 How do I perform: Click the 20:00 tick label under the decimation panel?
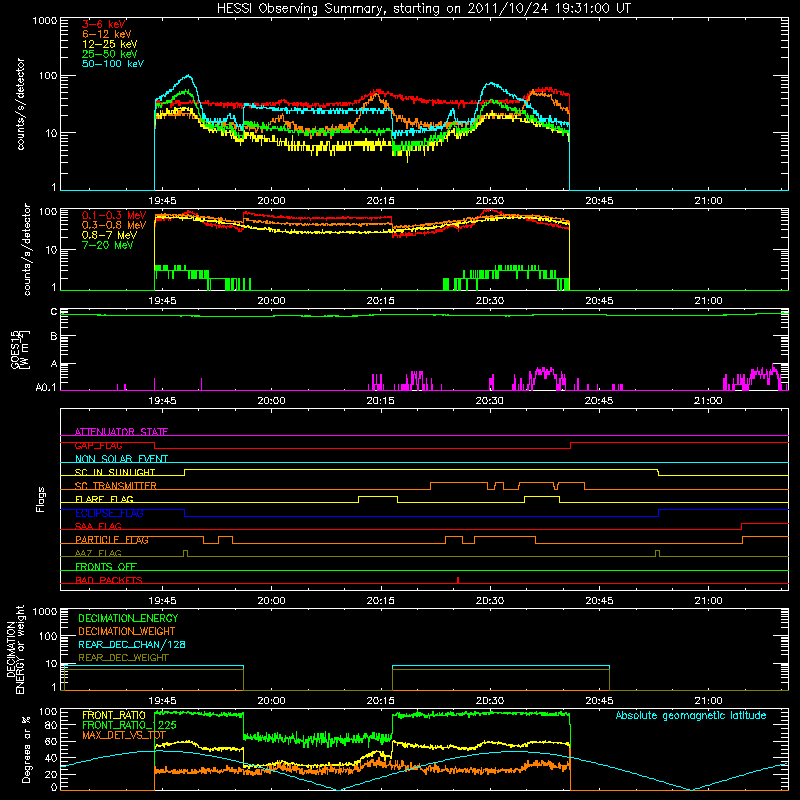tap(271, 701)
